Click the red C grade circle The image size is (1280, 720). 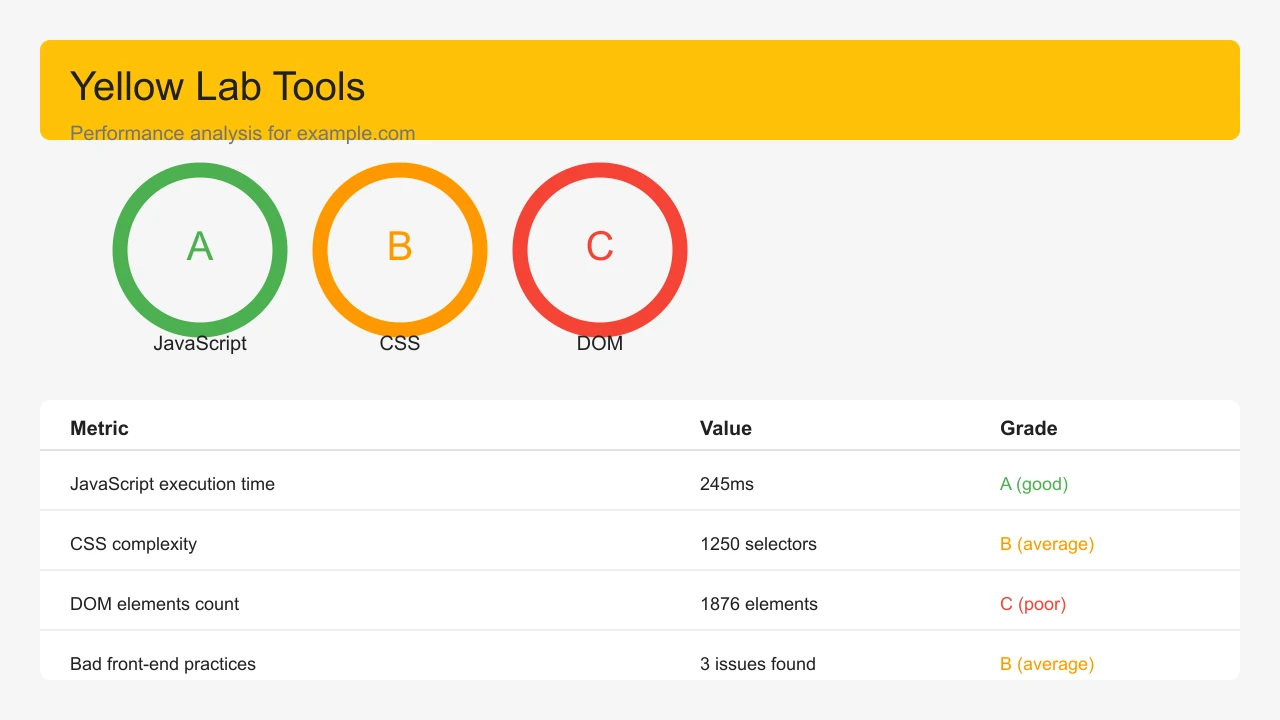click(600, 250)
